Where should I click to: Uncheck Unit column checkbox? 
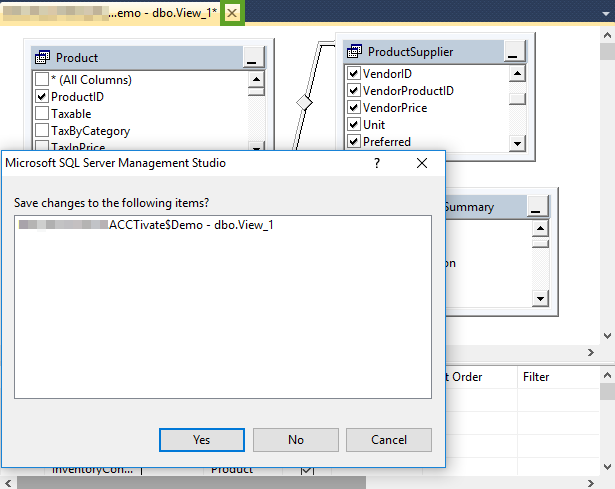[x=353, y=124]
